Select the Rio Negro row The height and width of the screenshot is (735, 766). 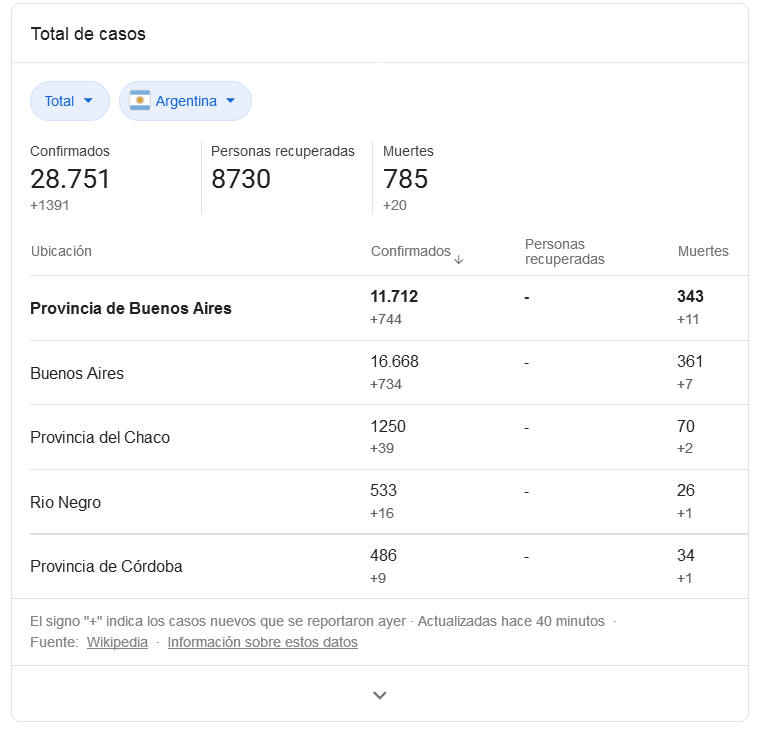pos(65,502)
